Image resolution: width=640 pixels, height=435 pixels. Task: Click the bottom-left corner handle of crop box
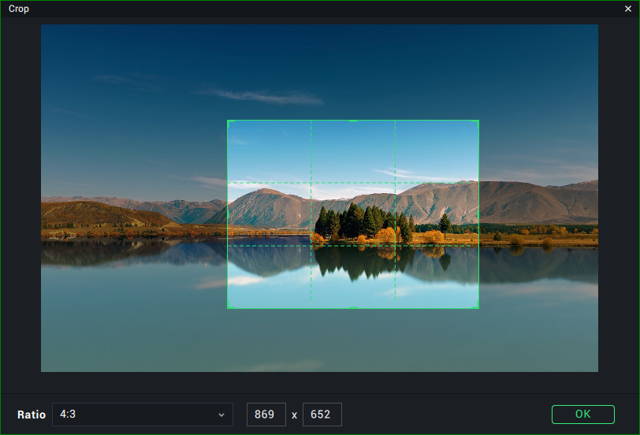[x=228, y=308]
